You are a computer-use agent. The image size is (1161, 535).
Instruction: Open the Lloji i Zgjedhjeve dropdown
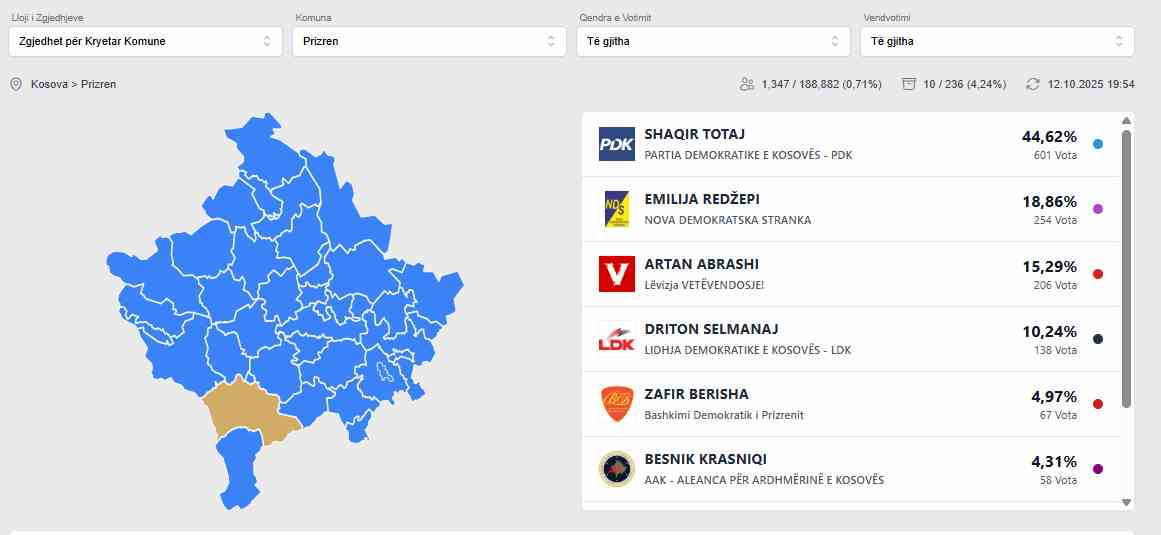[145, 41]
